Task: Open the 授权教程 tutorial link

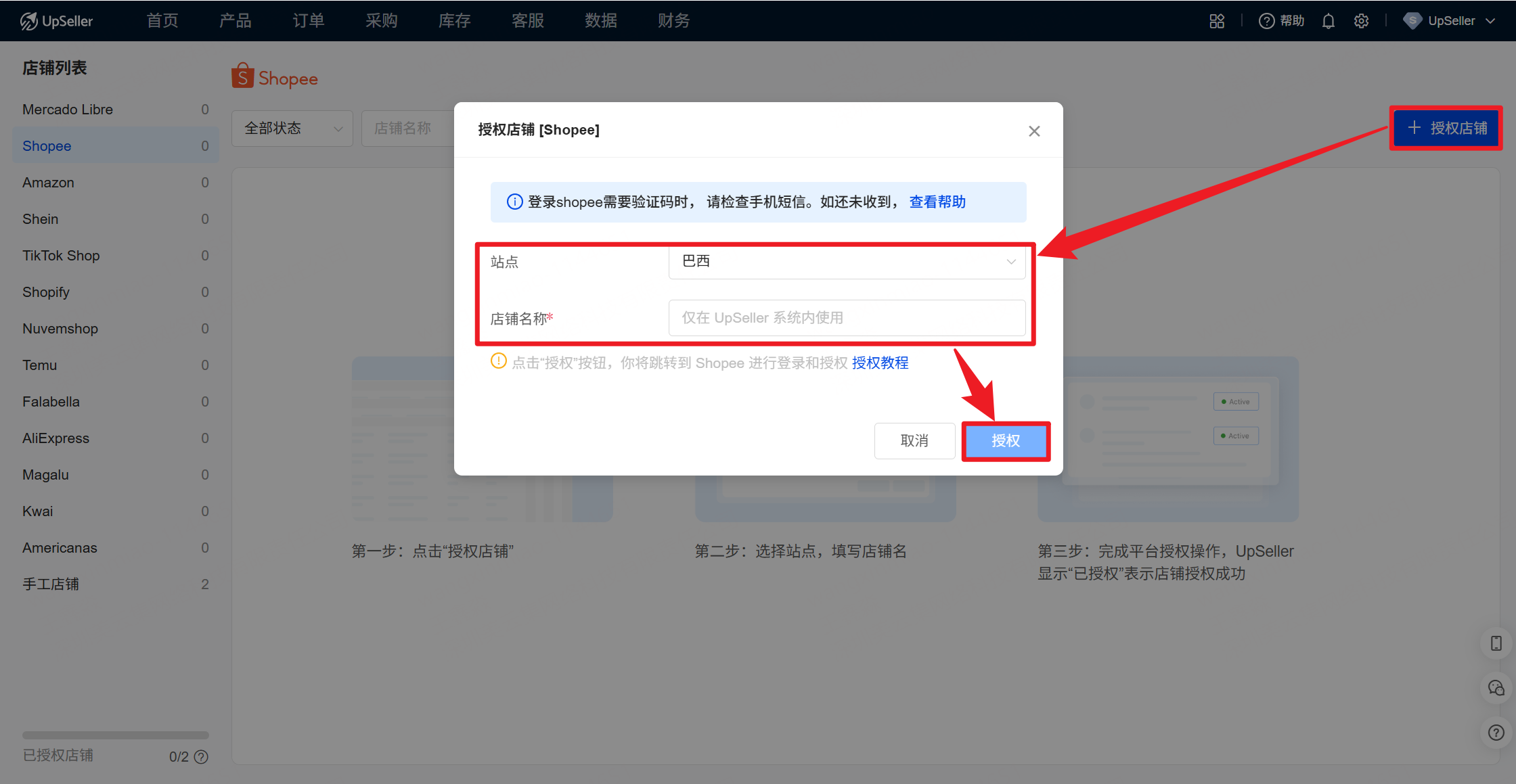Action: (x=880, y=363)
